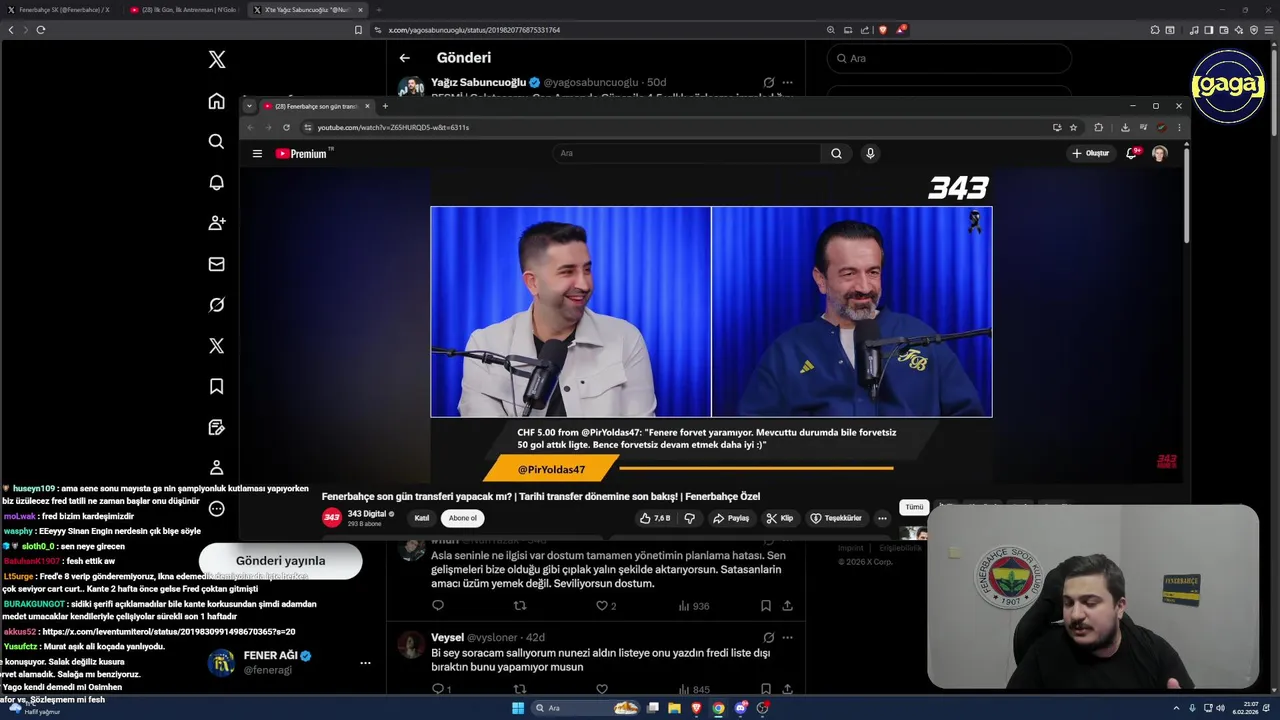Open File Explorer from the taskbar
1280x720 pixels.
(675, 708)
